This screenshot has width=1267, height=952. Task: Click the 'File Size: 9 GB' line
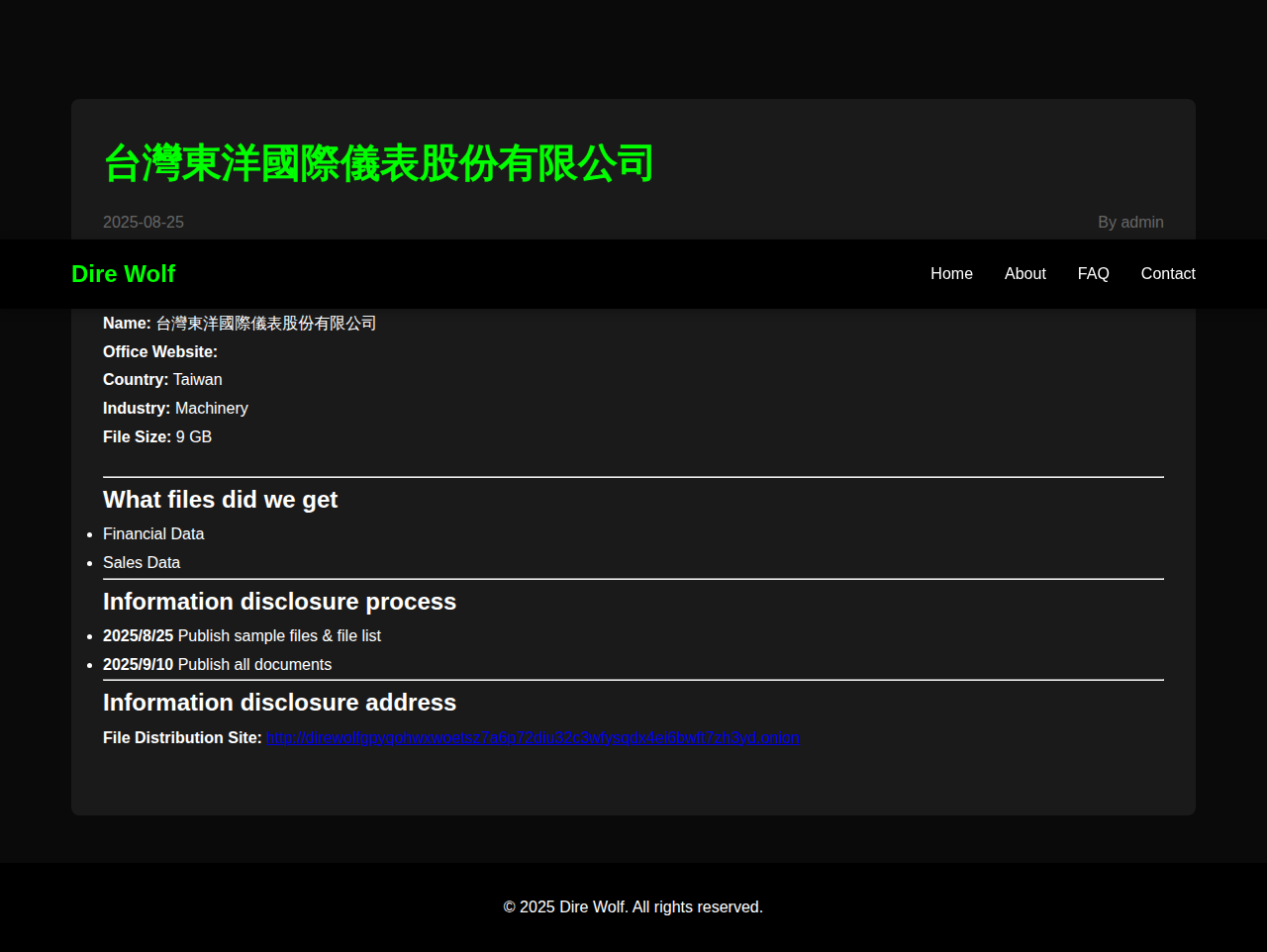157,437
